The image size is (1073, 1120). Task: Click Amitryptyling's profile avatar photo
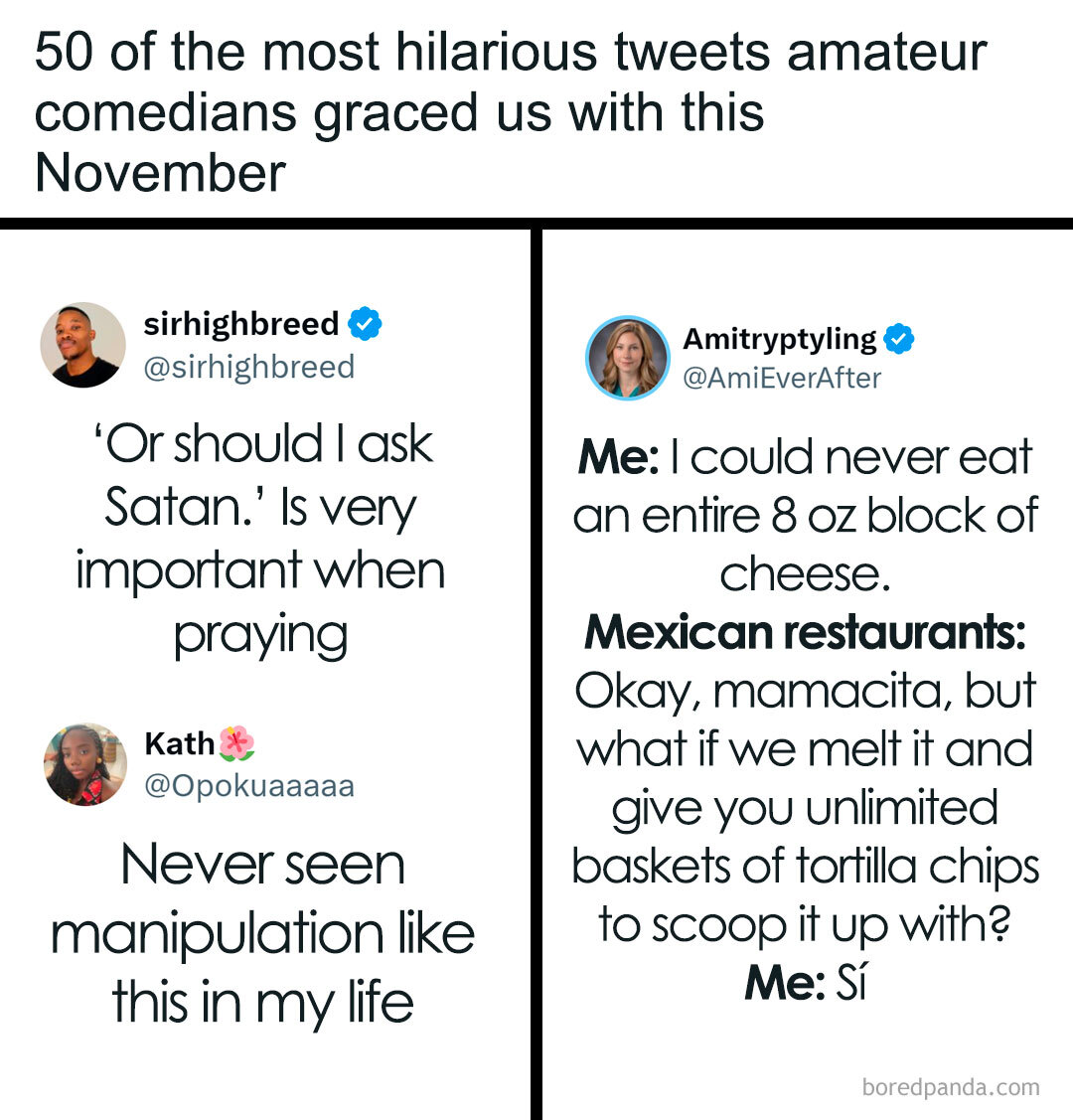tap(628, 358)
